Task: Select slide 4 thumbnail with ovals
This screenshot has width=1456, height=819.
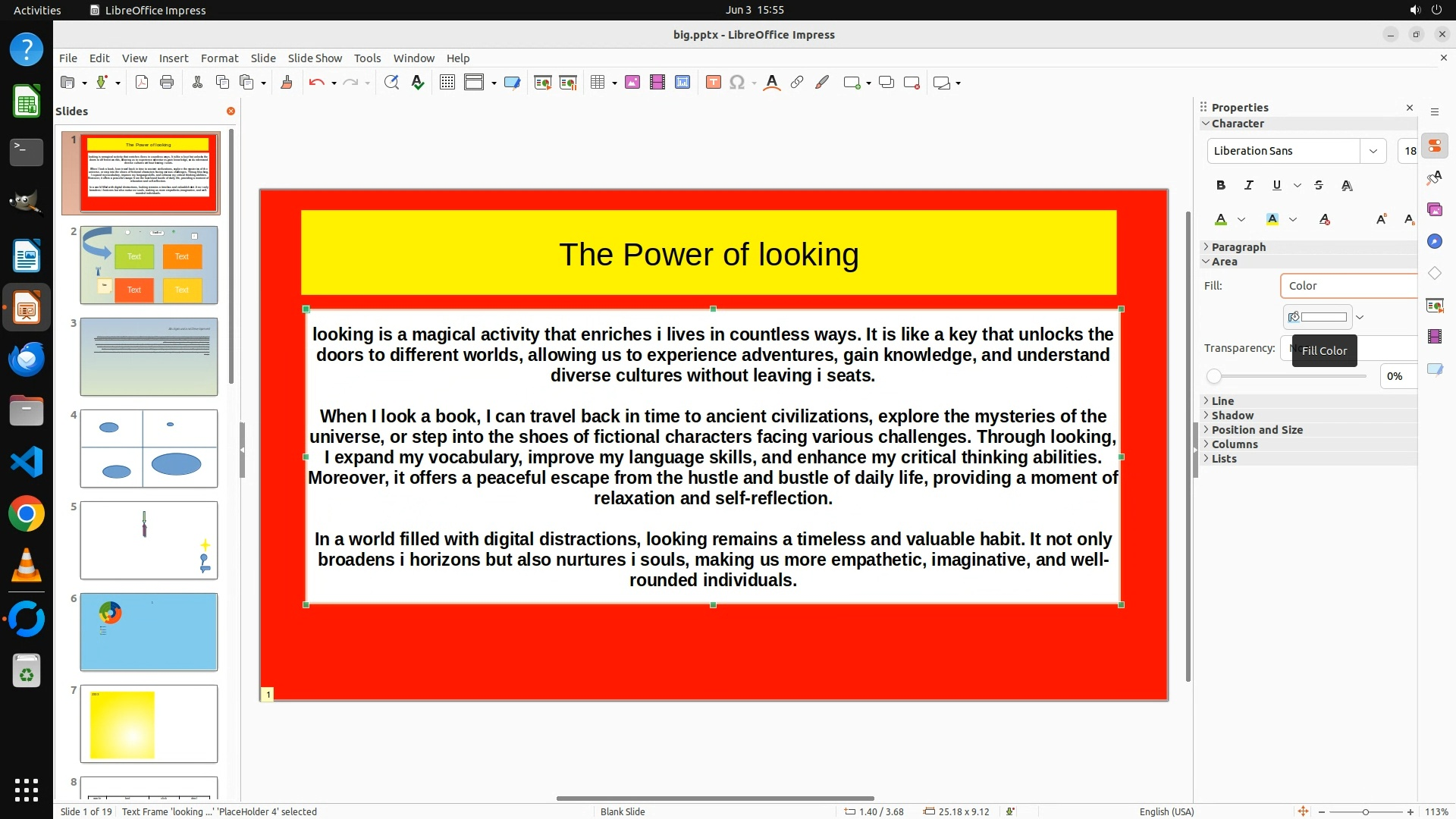Action: (x=149, y=448)
